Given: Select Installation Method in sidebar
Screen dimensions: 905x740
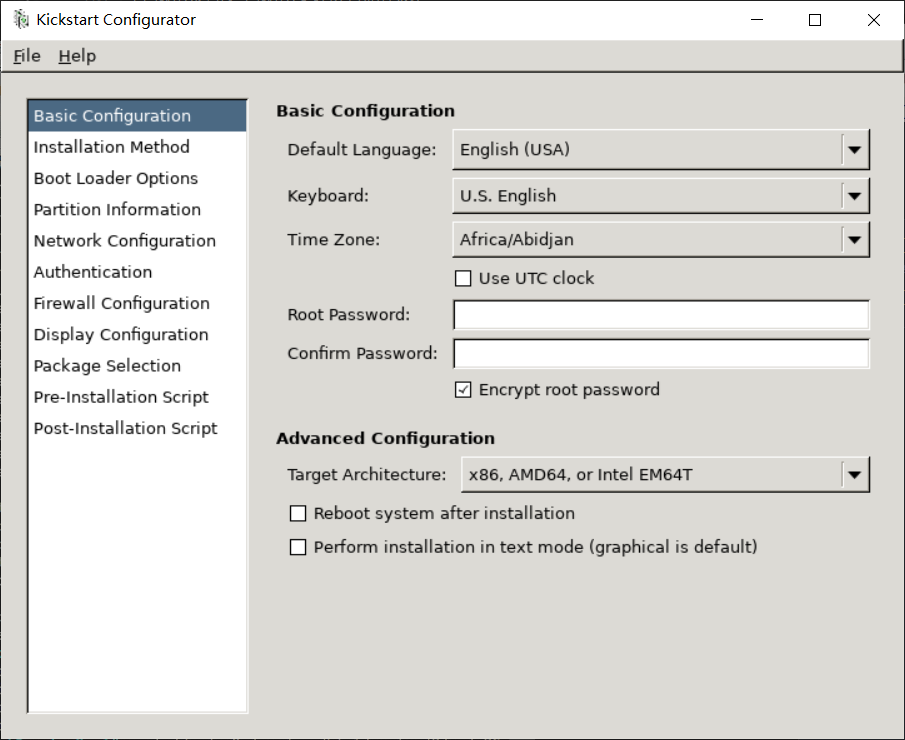Looking at the screenshot, I should [x=111, y=147].
